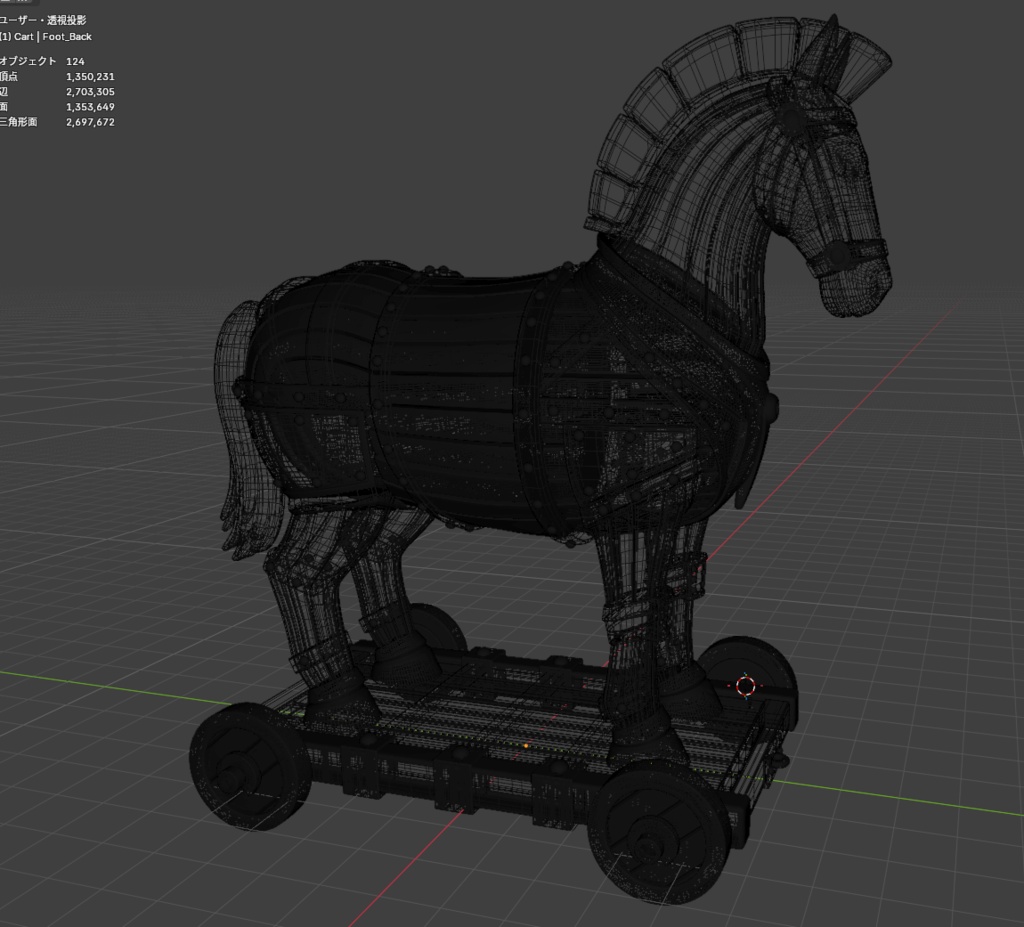Screen dimensions: 1024x927
Task: Select the cart wheel beneath the horse's tail
Action: click(250, 766)
